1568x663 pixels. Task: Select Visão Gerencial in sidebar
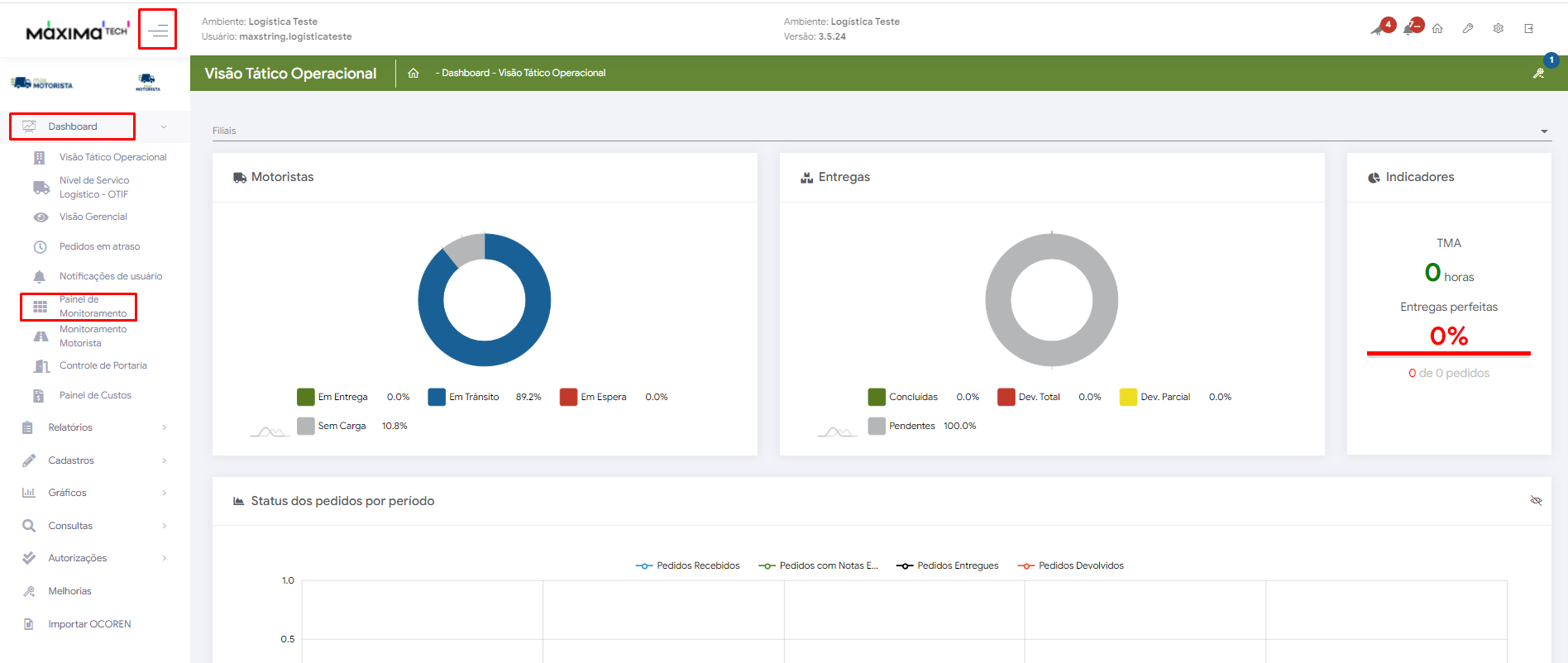click(x=93, y=217)
